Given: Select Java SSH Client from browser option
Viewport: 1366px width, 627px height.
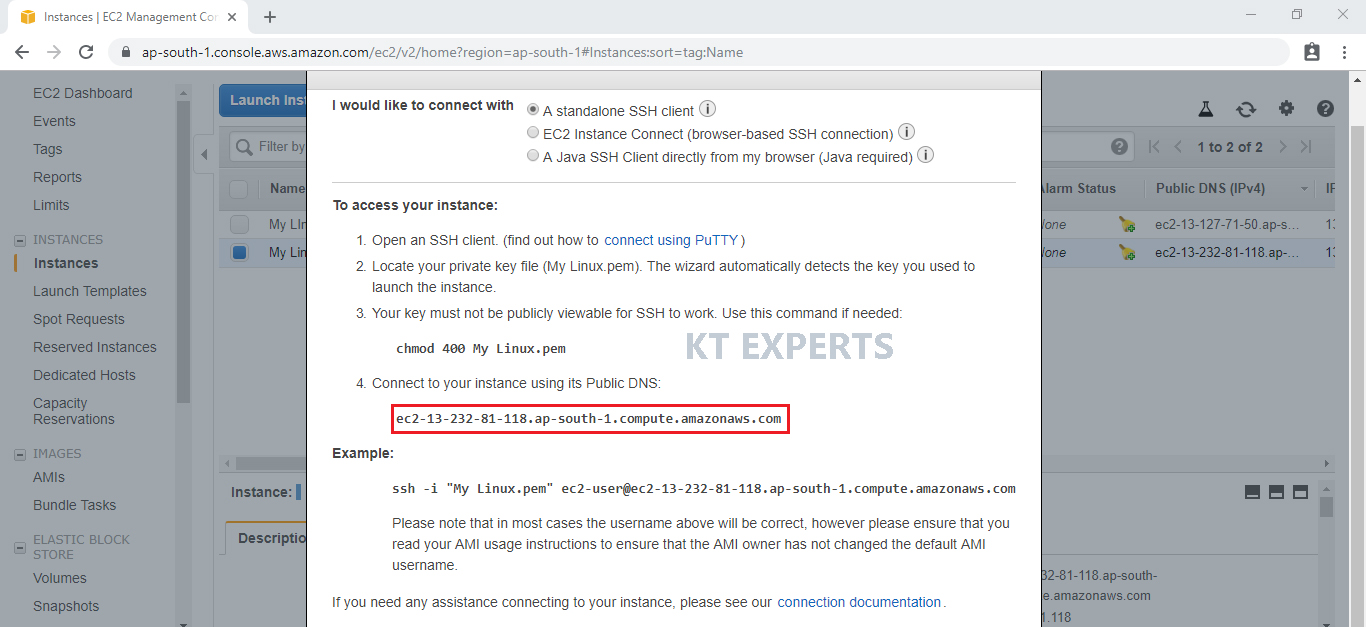Looking at the screenshot, I should [x=533, y=156].
